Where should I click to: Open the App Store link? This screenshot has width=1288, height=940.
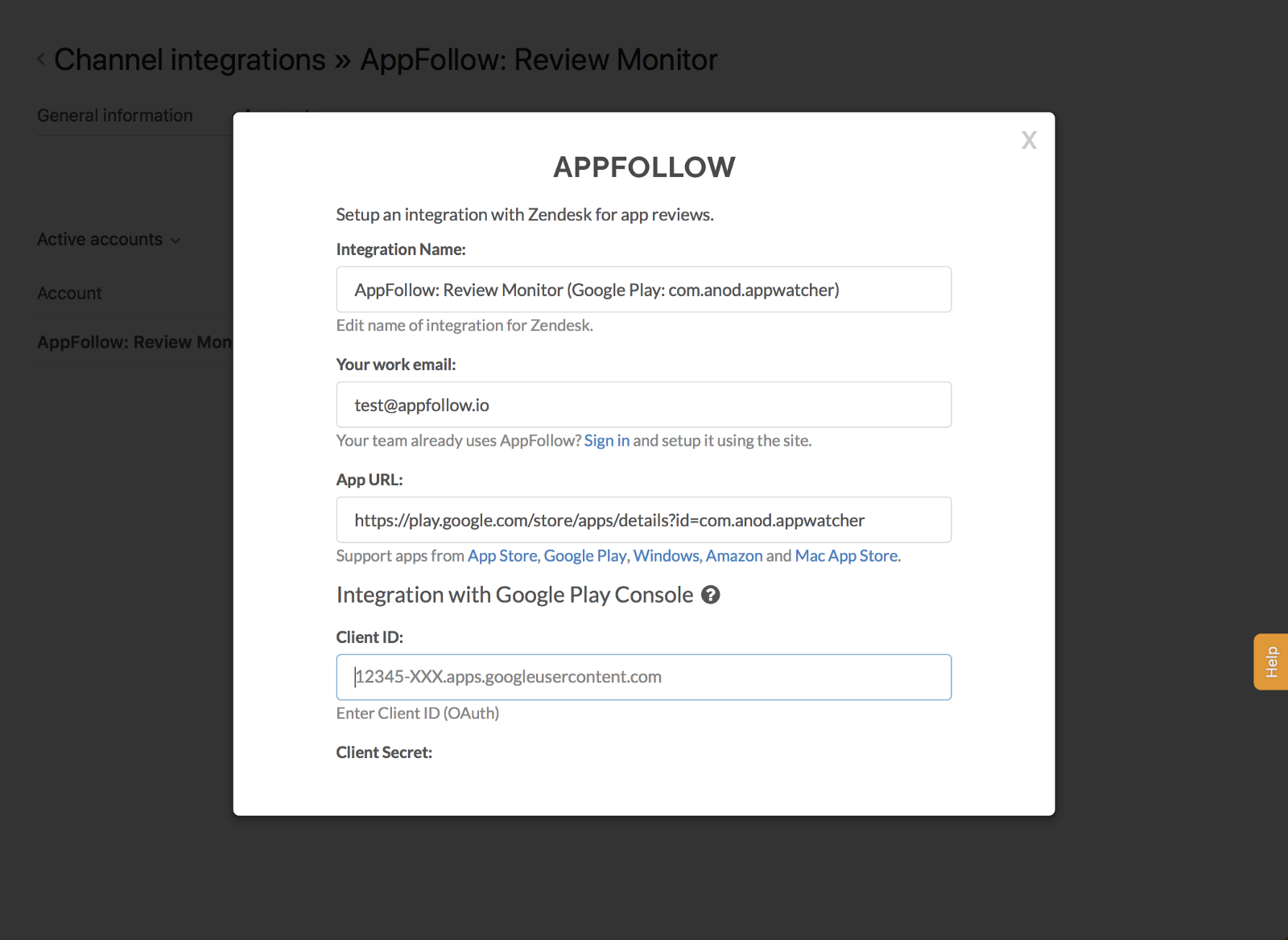pos(502,556)
